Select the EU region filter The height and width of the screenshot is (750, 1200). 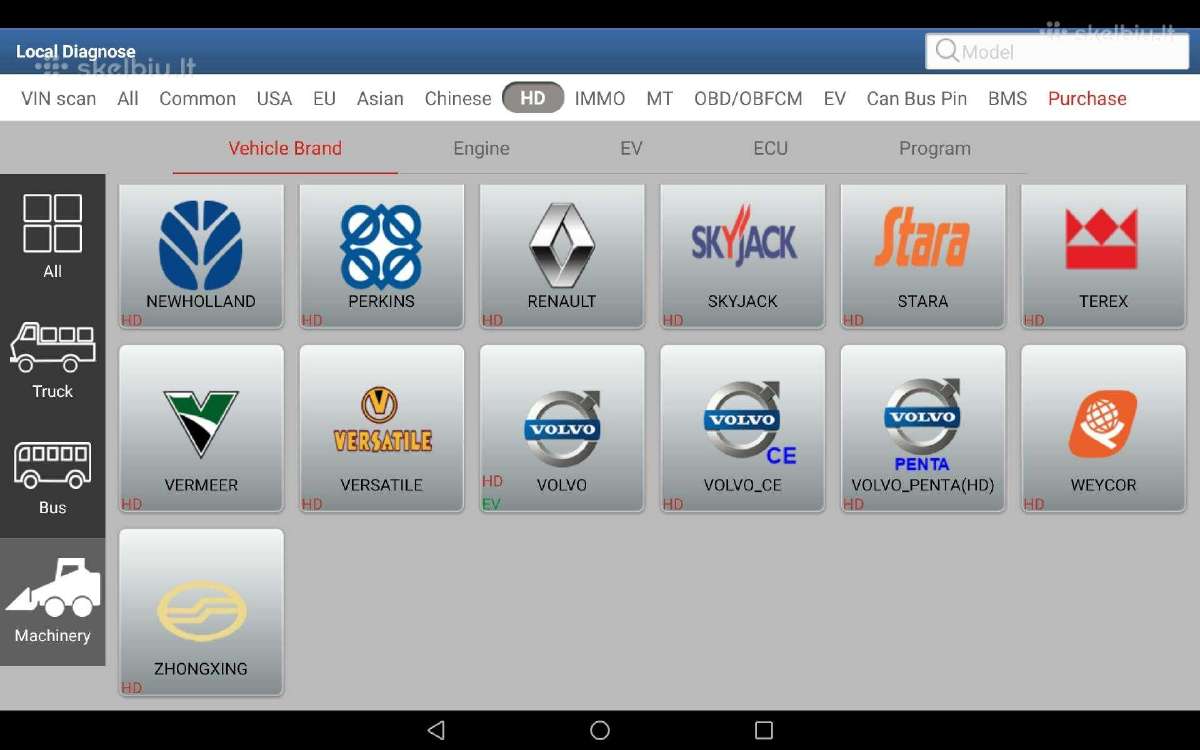(324, 98)
